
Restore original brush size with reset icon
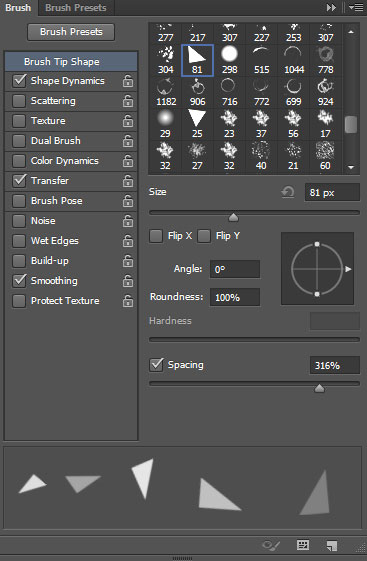(288, 192)
